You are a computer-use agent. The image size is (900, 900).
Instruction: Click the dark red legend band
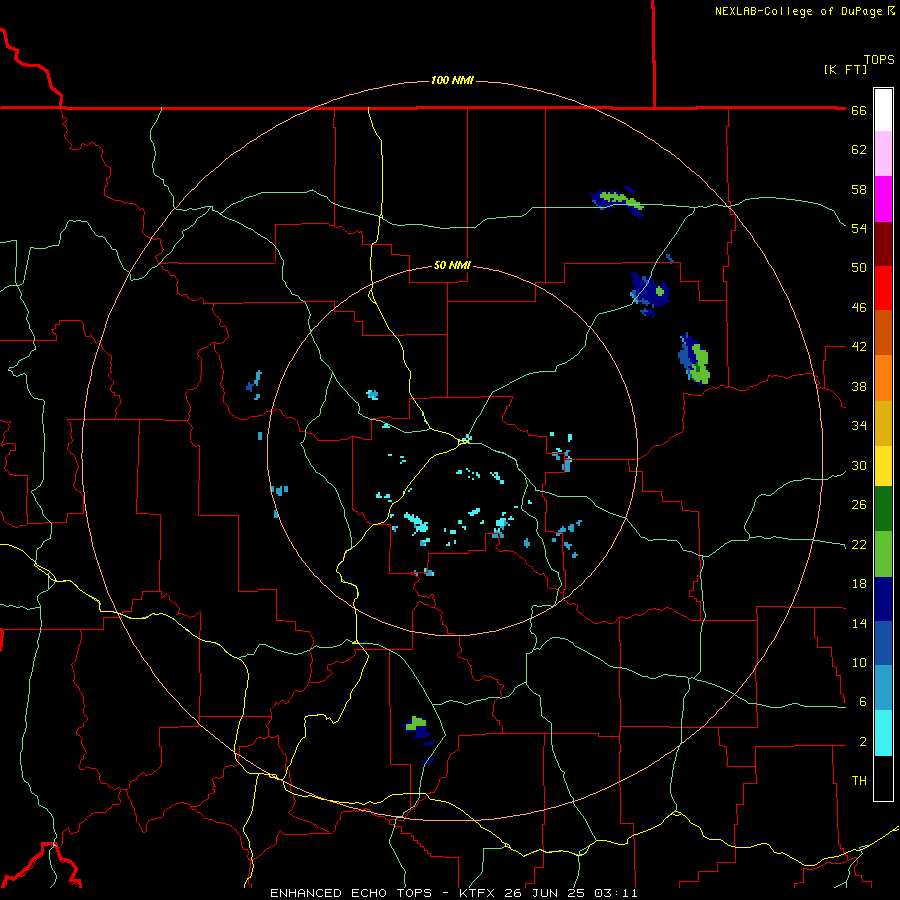pos(883,244)
